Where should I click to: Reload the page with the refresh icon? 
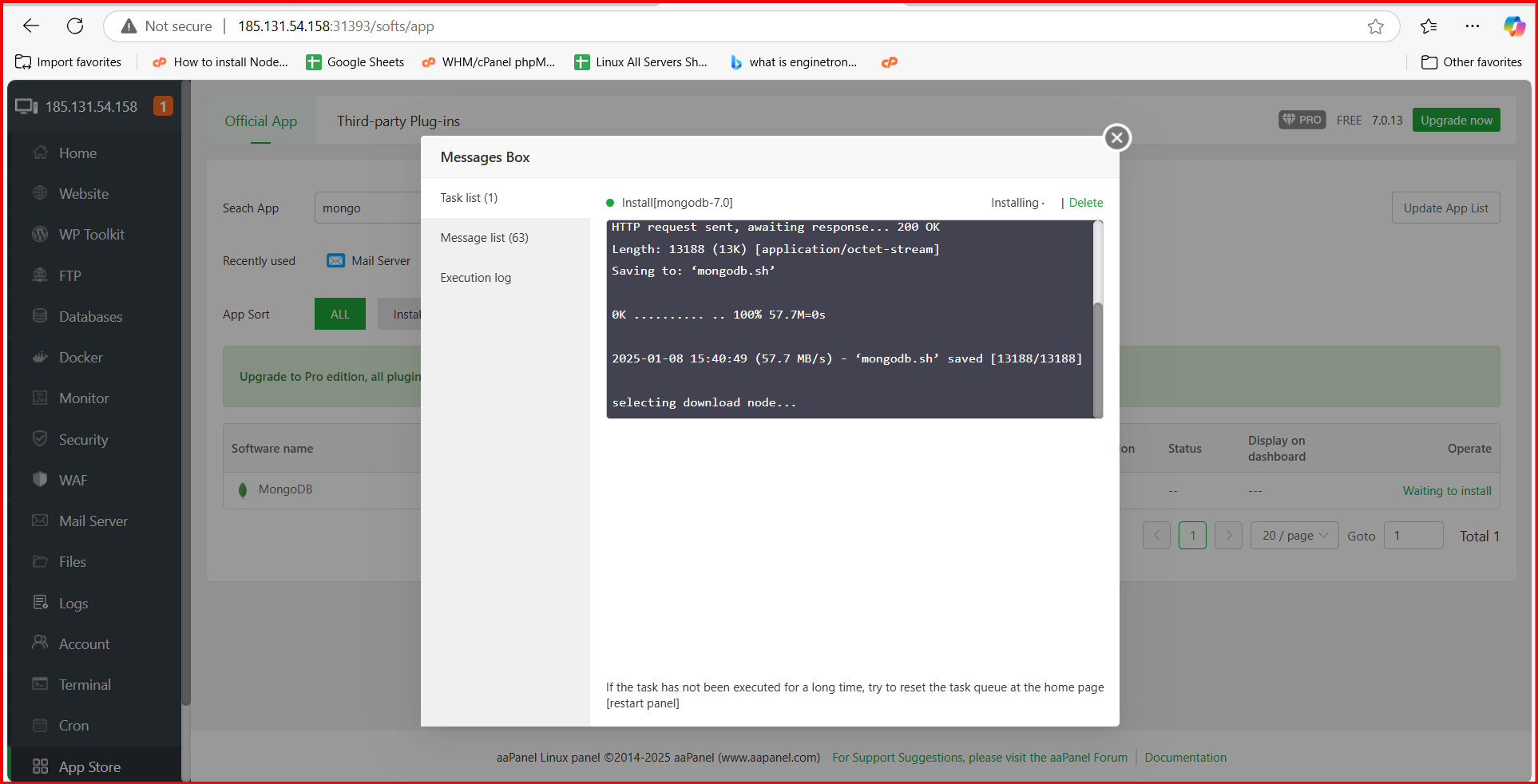pos(75,26)
